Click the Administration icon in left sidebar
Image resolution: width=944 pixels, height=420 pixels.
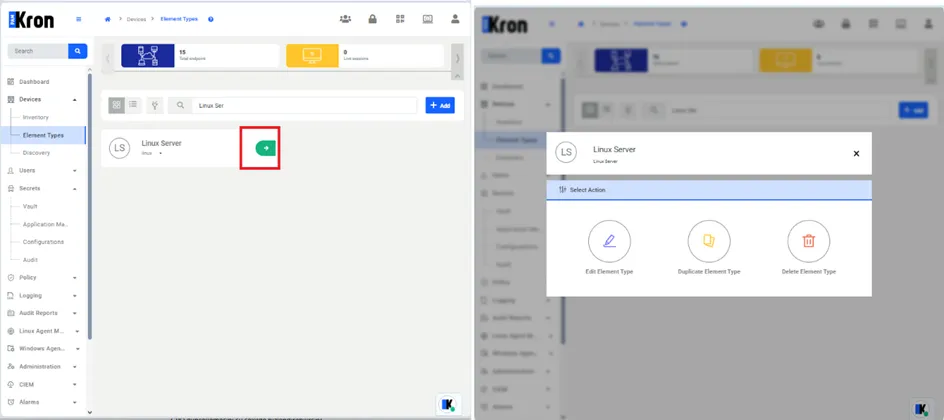(11, 366)
